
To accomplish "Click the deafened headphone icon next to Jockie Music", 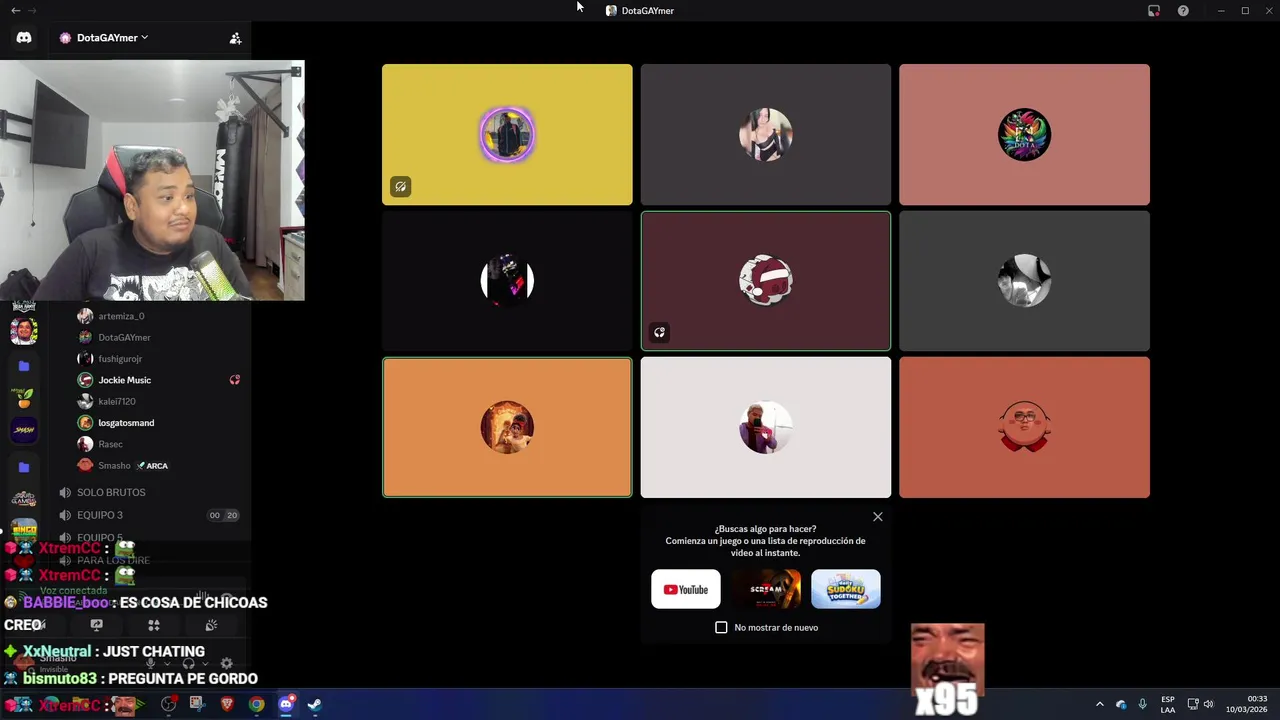I will [235, 380].
